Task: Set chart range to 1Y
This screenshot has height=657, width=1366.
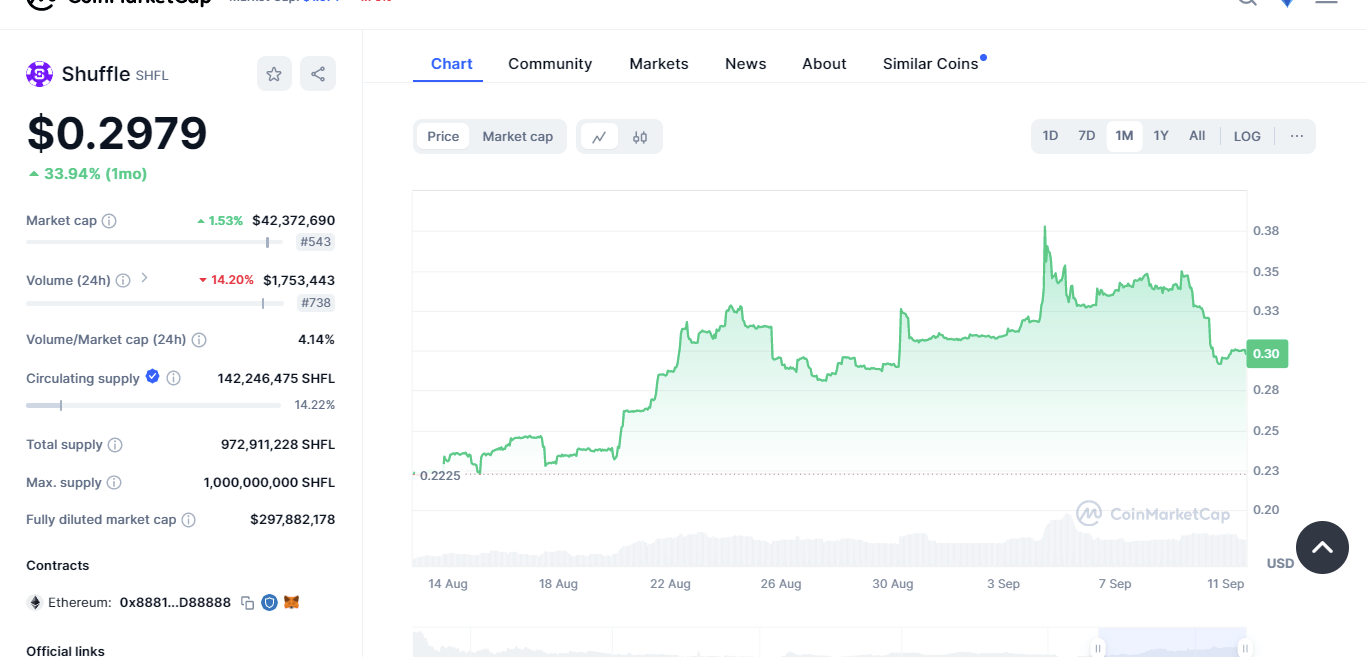Action: [x=1161, y=136]
